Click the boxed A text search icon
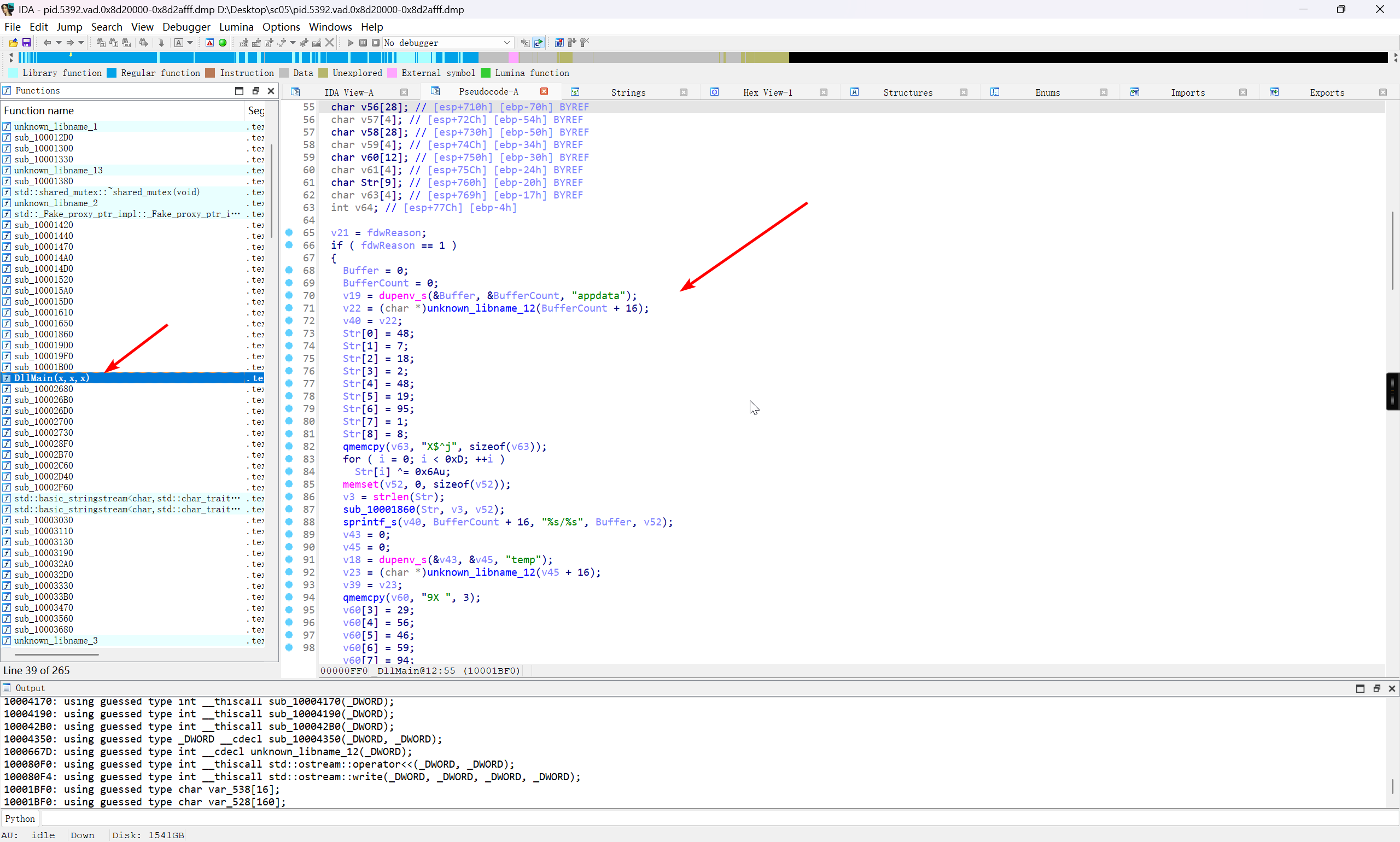The image size is (1400, 842). tap(179, 43)
